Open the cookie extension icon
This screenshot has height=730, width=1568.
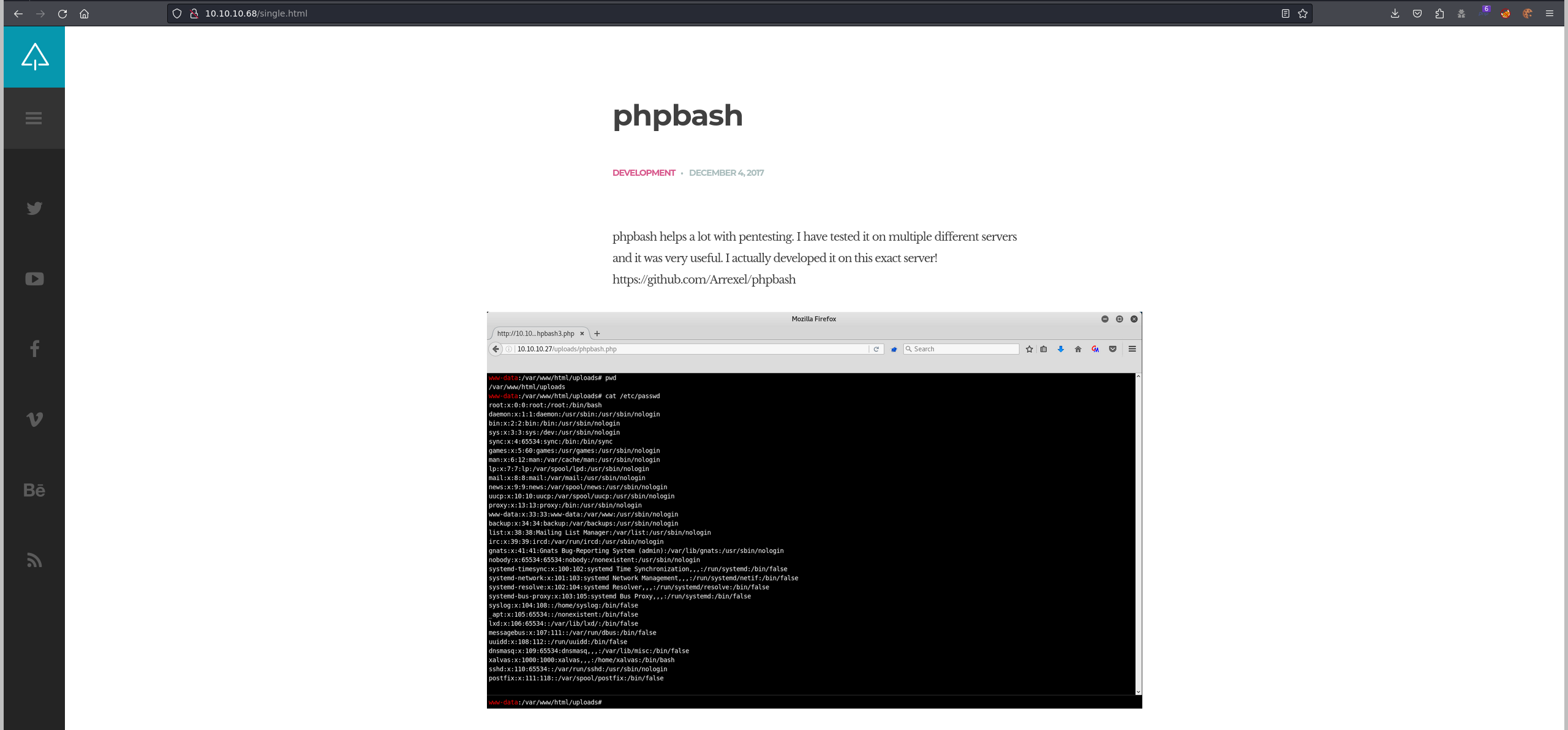[1528, 13]
